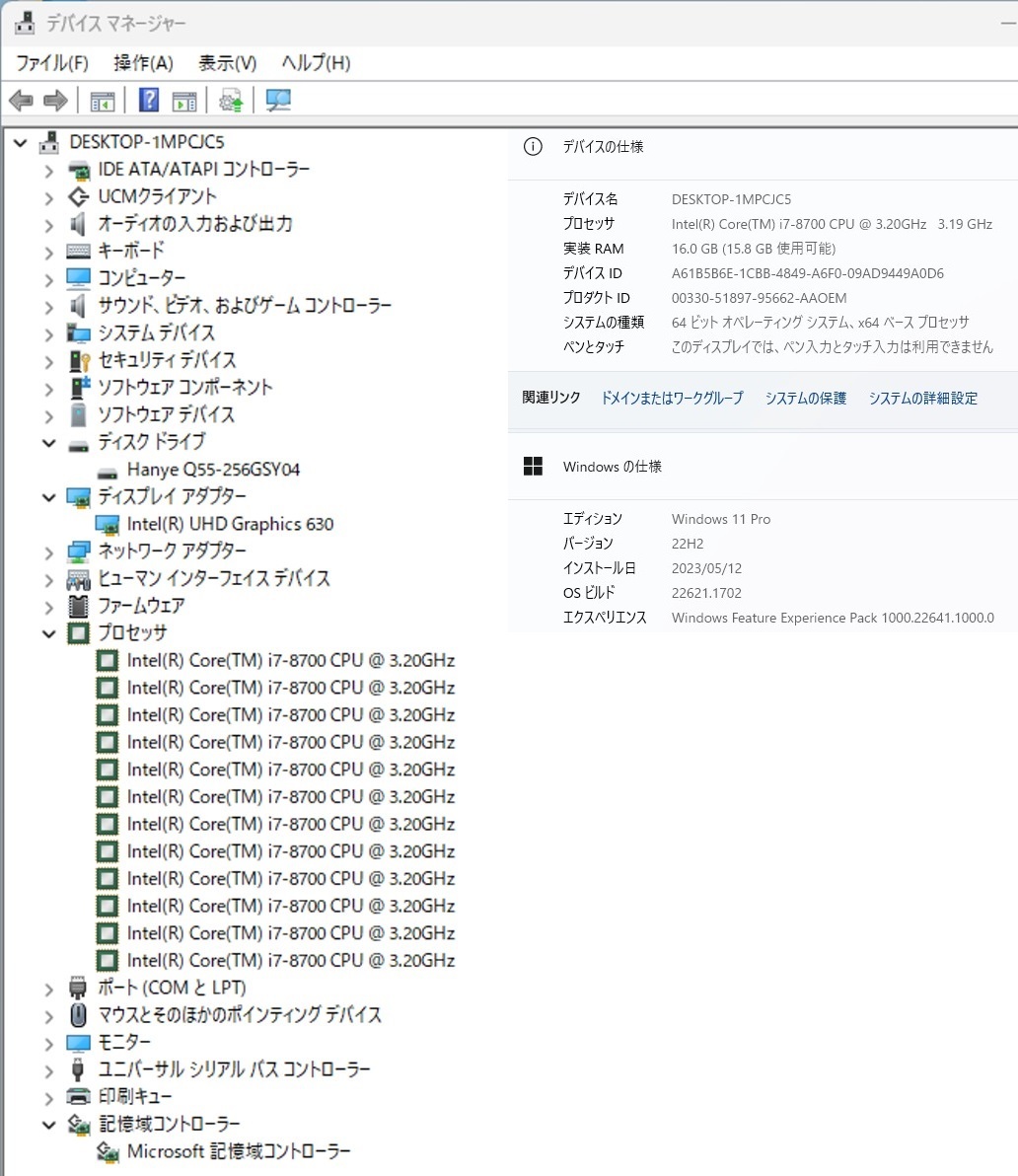Image resolution: width=1018 pixels, height=1176 pixels.
Task: Click the blue Help question mark icon
Action: [149, 100]
